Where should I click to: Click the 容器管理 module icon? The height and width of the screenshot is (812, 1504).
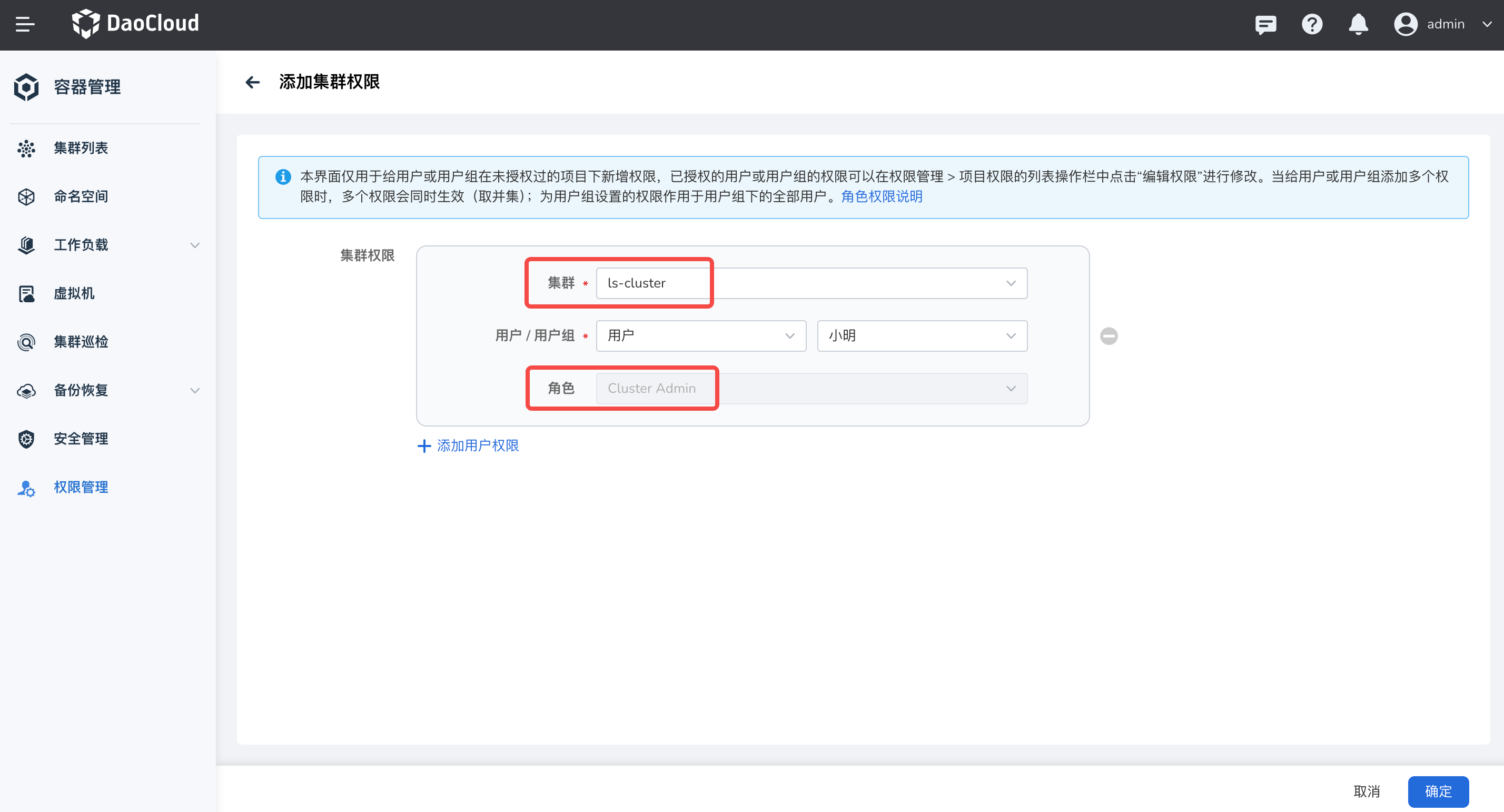tap(26, 86)
